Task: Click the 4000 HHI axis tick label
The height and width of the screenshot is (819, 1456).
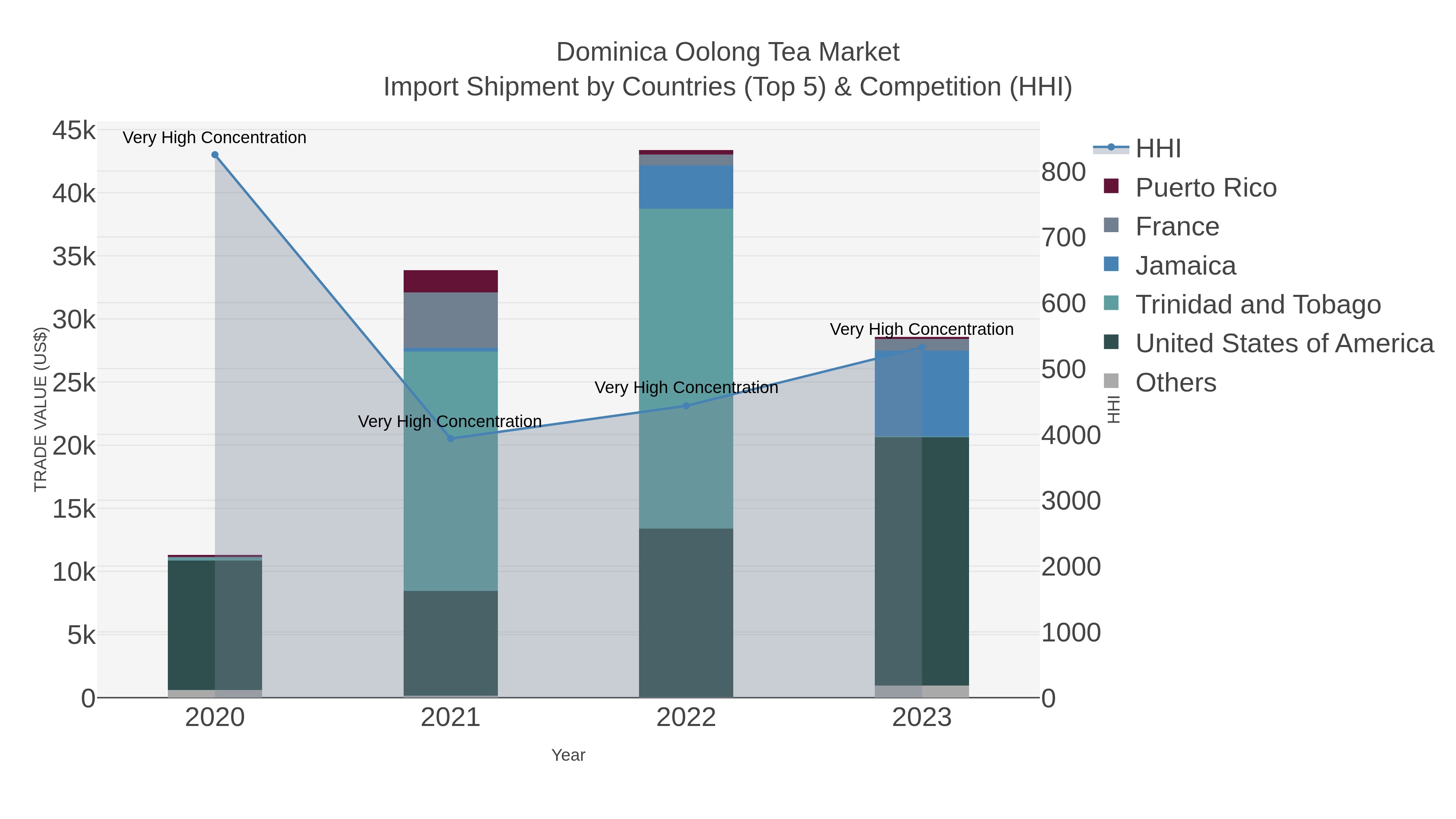Action: point(1071,435)
